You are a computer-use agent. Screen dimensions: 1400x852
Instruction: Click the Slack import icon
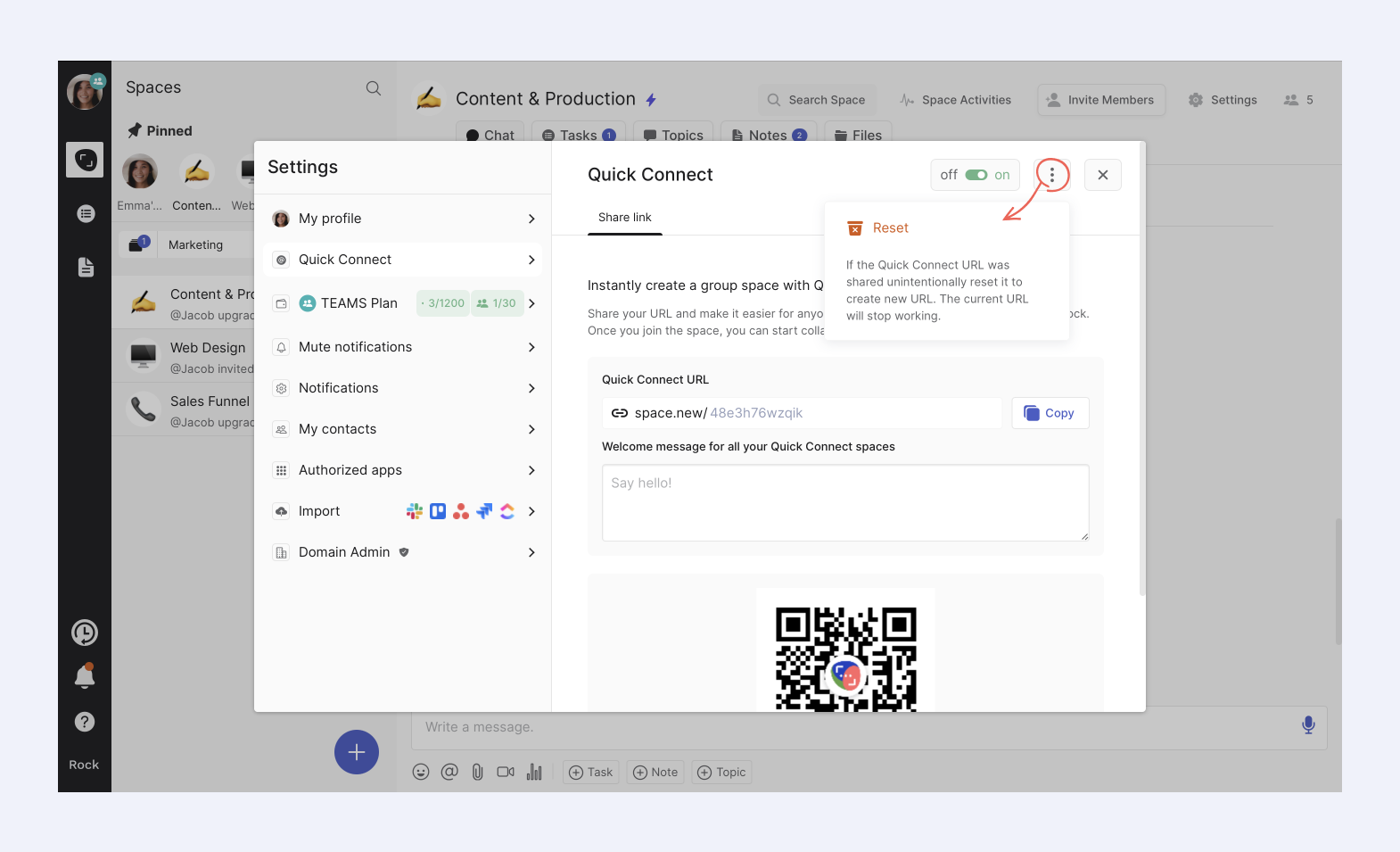click(415, 511)
